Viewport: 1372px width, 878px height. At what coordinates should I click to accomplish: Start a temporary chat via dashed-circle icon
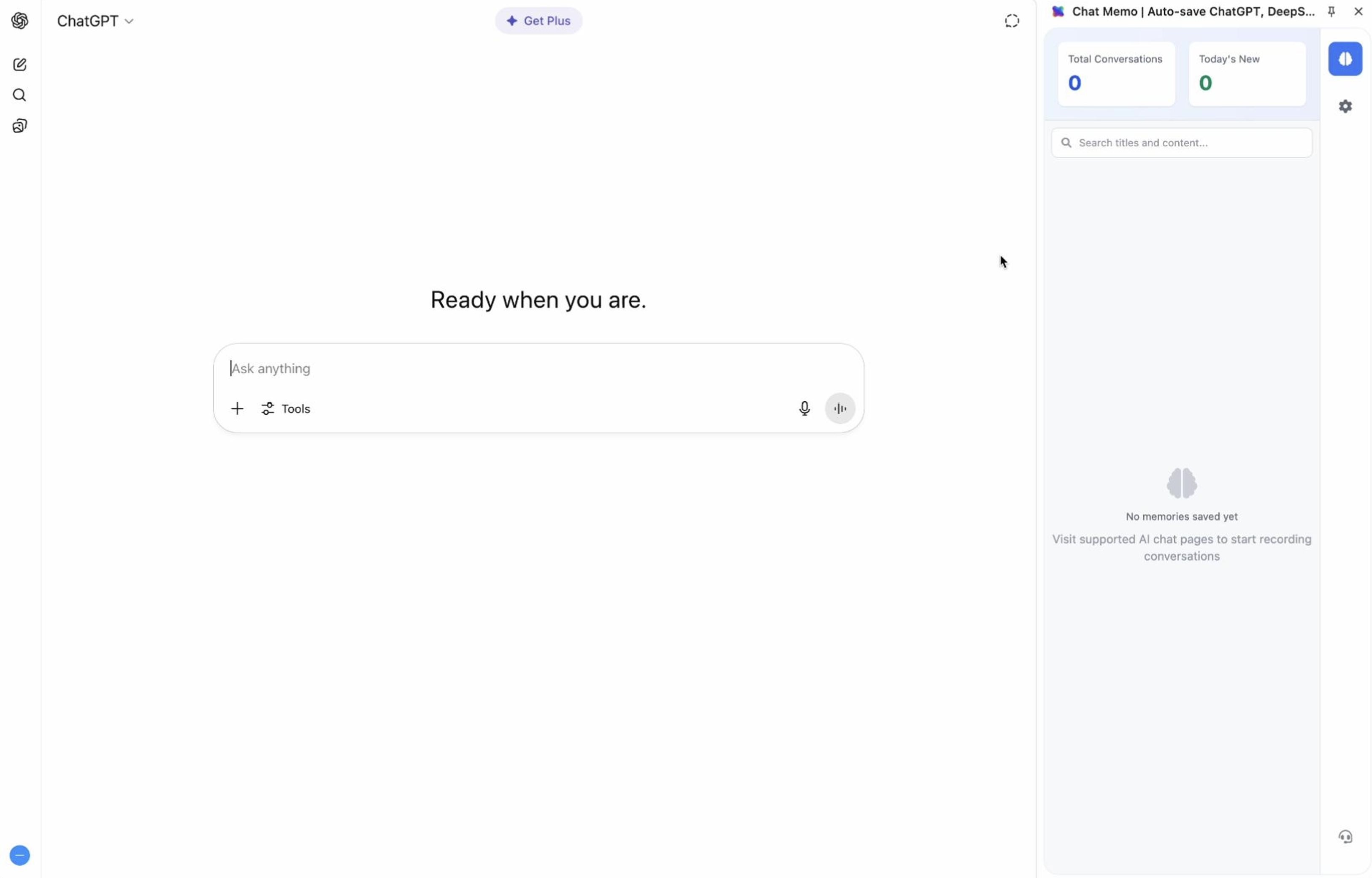(x=1011, y=21)
